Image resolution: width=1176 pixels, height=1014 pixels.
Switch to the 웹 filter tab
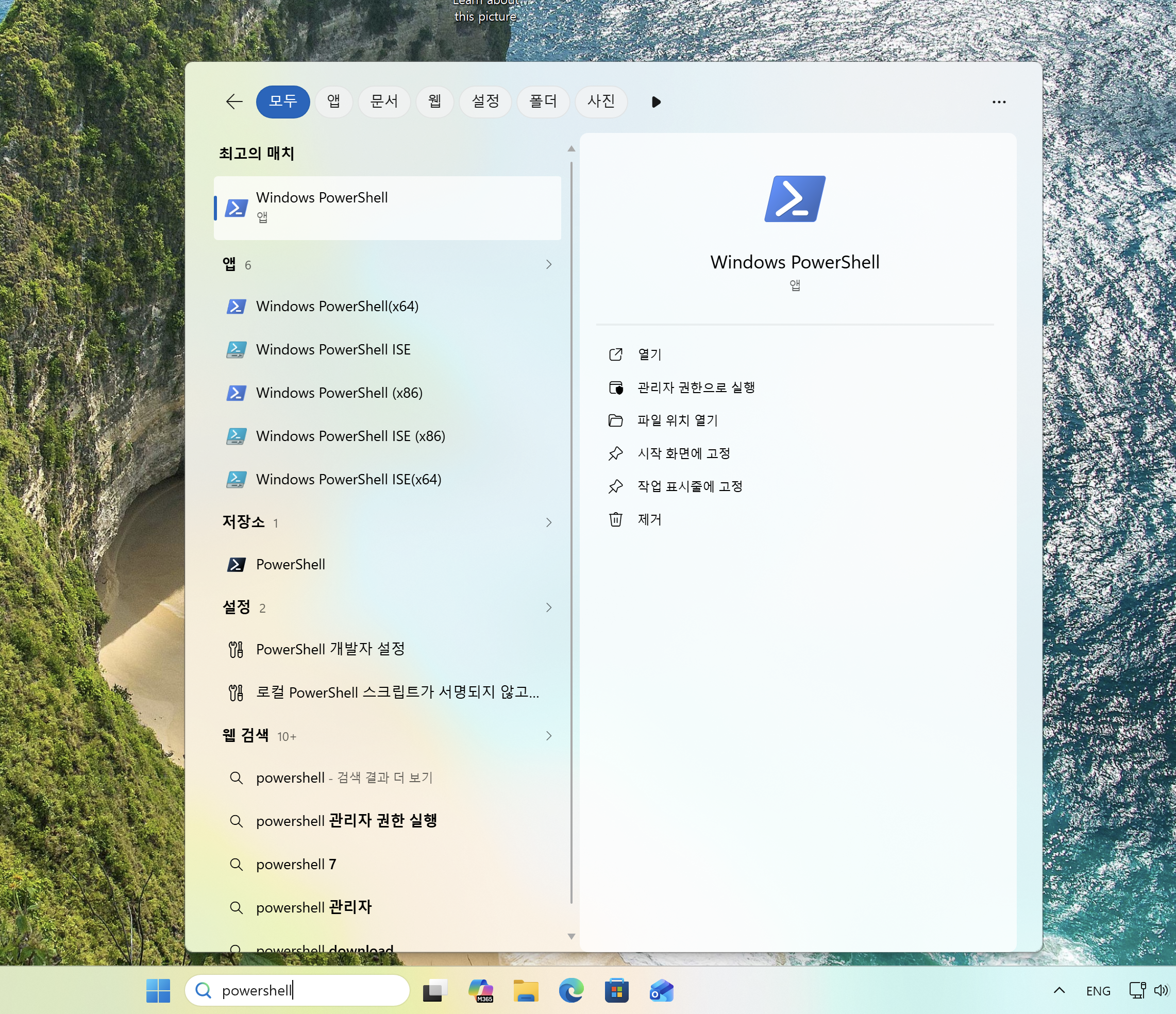pyautogui.click(x=435, y=102)
